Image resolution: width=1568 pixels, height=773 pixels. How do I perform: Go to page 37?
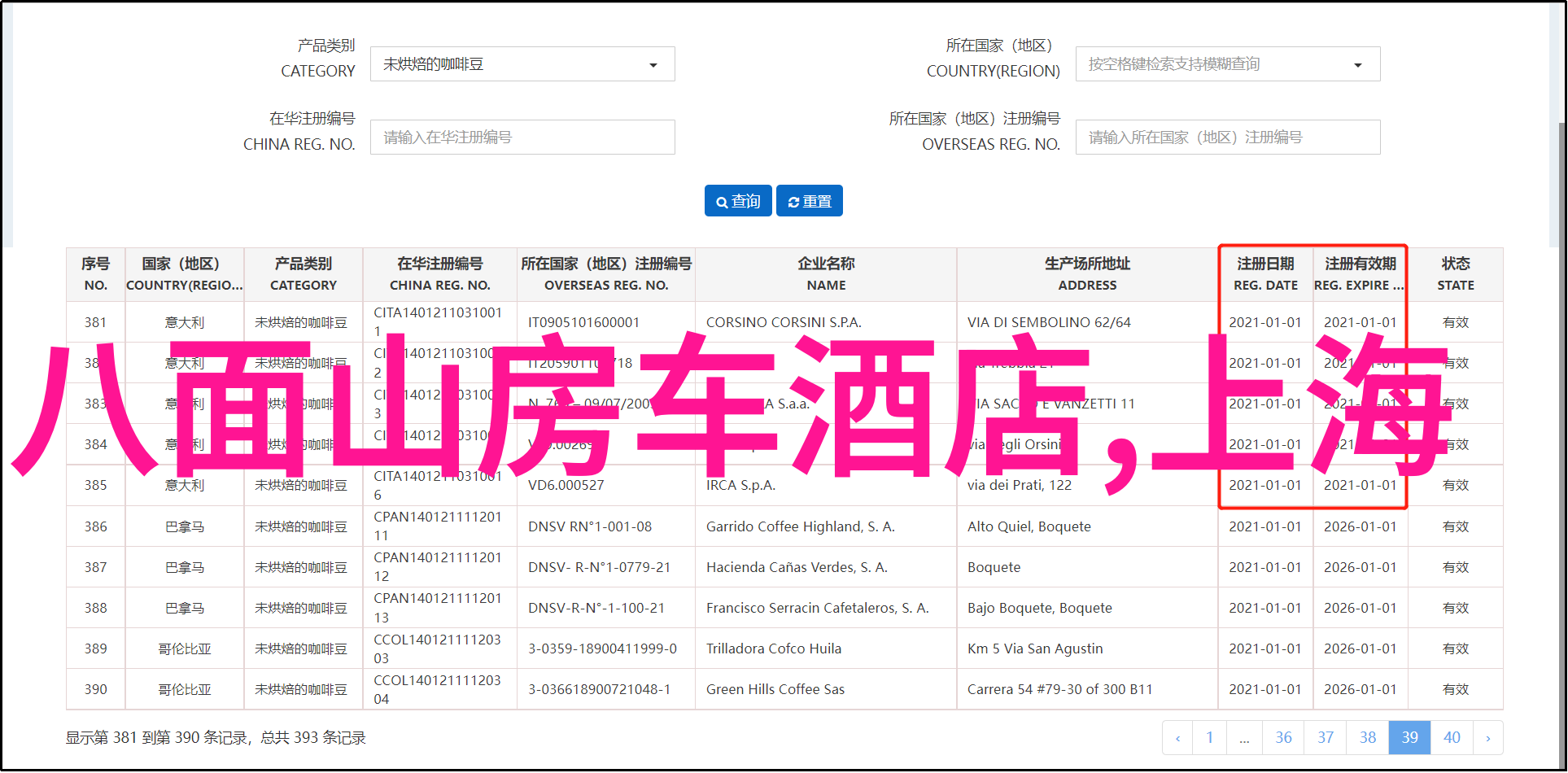tap(1326, 738)
